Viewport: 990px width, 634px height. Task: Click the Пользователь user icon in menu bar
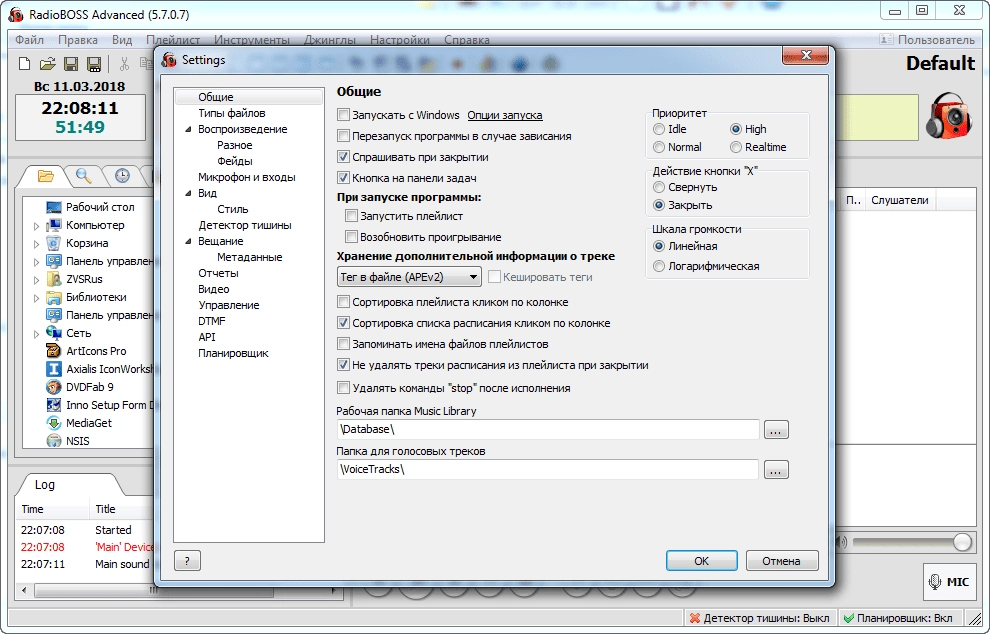(x=886, y=40)
